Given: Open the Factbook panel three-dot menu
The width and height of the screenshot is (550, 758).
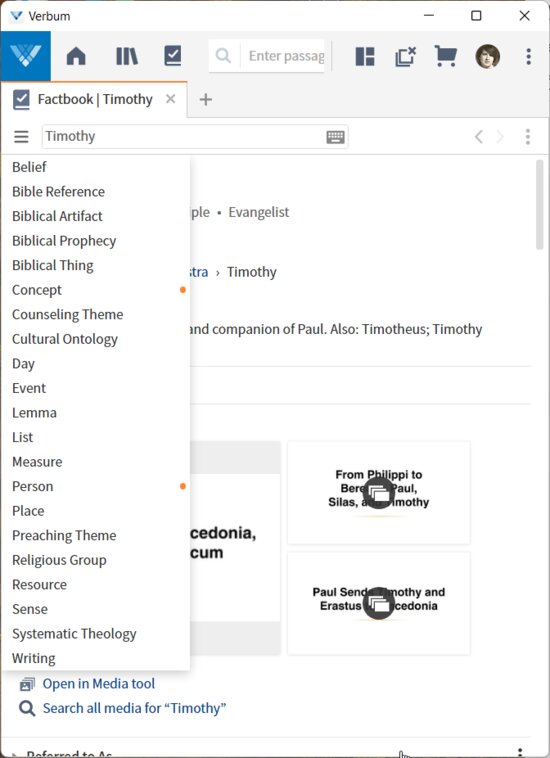Looking at the screenshot, I should (528, 137).
